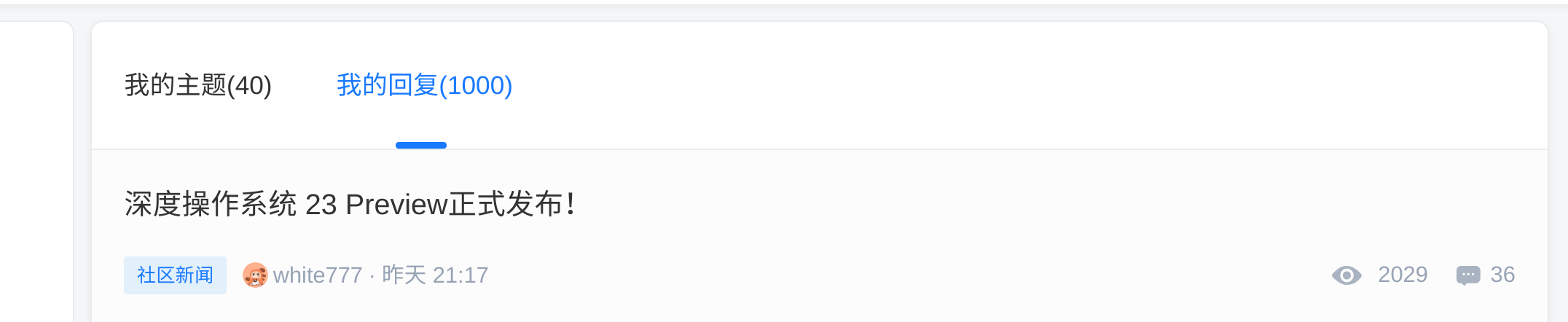The height and width of the screenshot is (322, 1568).
Task: Click the 36 reply count number
Action: (1502, 275)
